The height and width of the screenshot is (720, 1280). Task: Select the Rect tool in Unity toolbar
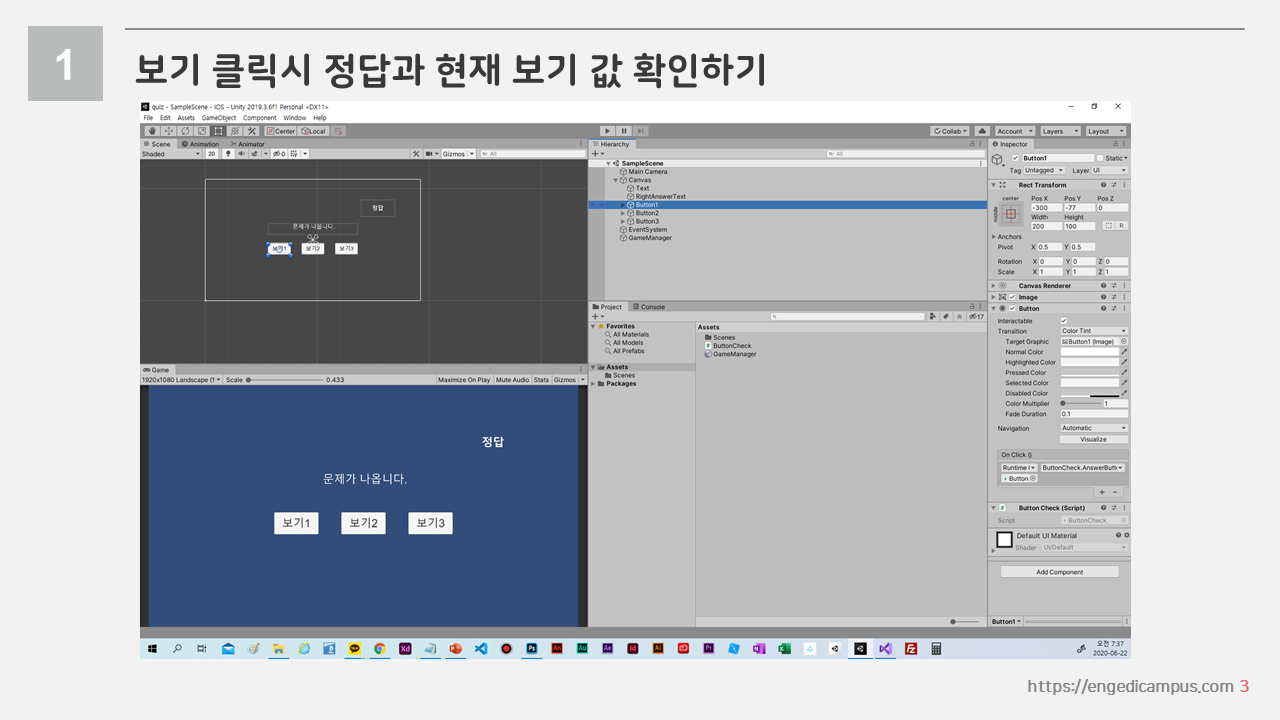pos(218,131)
